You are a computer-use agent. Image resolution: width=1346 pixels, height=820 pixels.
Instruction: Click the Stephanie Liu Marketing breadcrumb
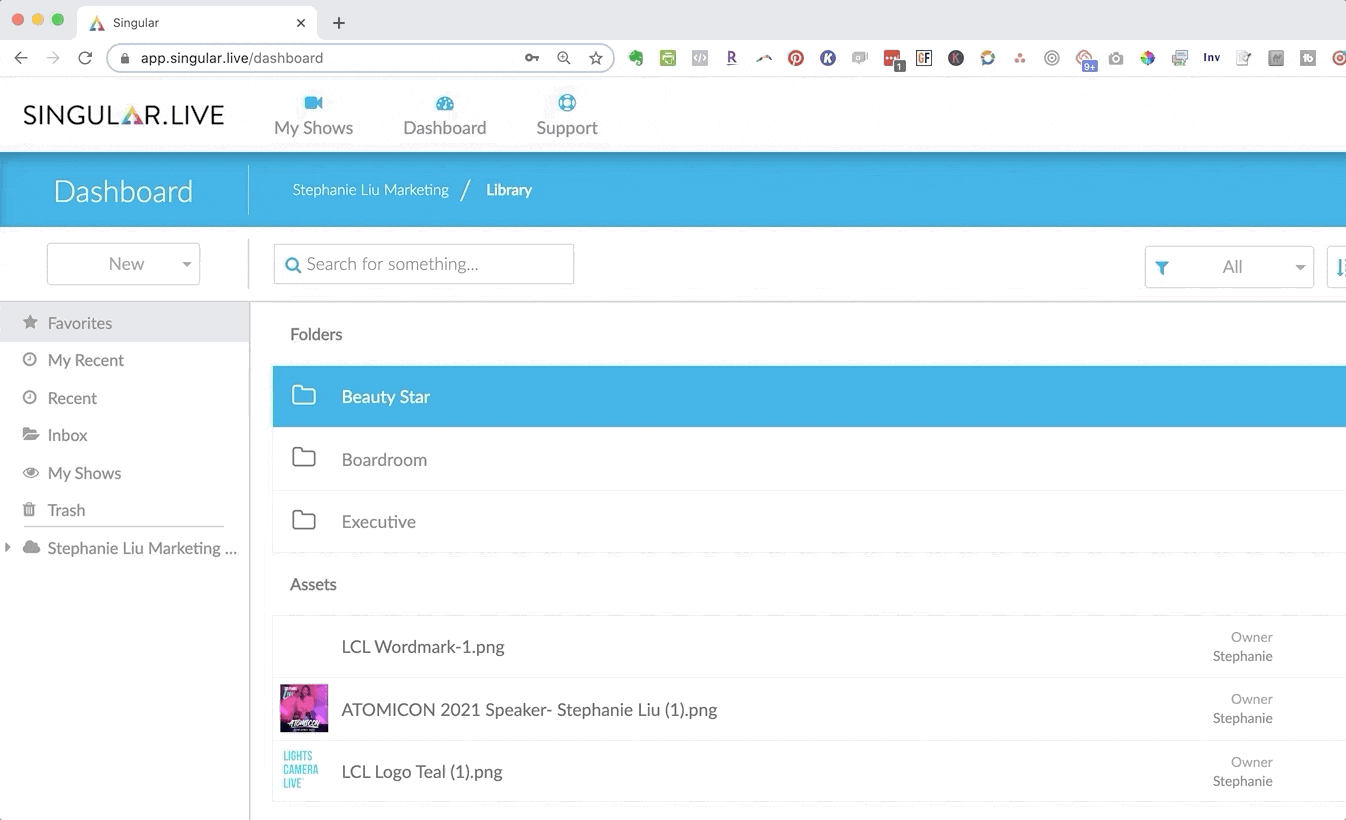pyautogui.click(x=370, y=189)
